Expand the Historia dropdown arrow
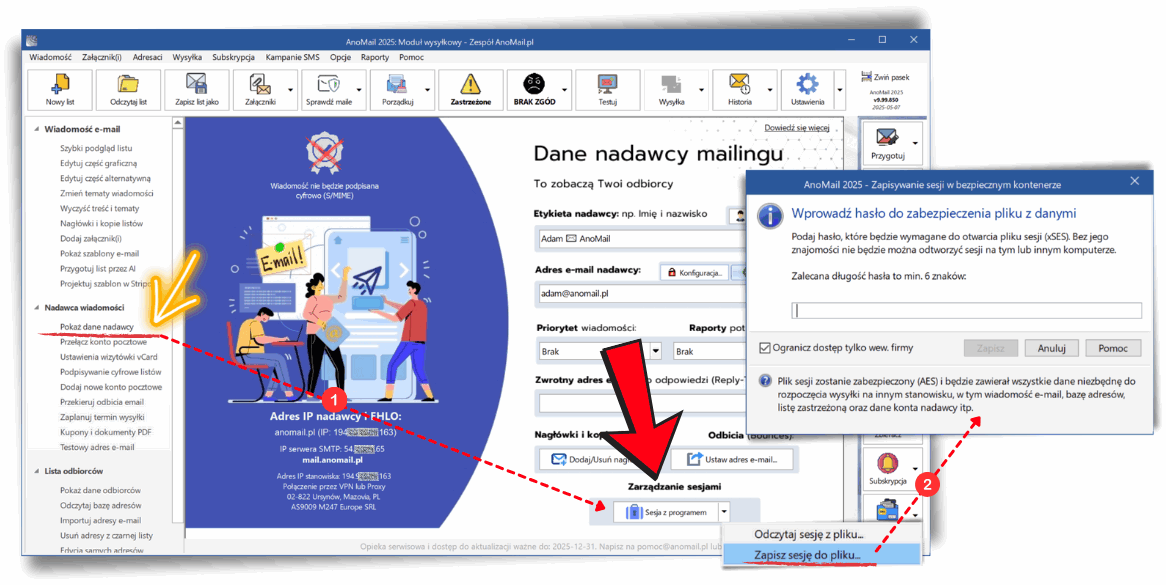This screenshot has width=1166, height=585. pos(770,90)
